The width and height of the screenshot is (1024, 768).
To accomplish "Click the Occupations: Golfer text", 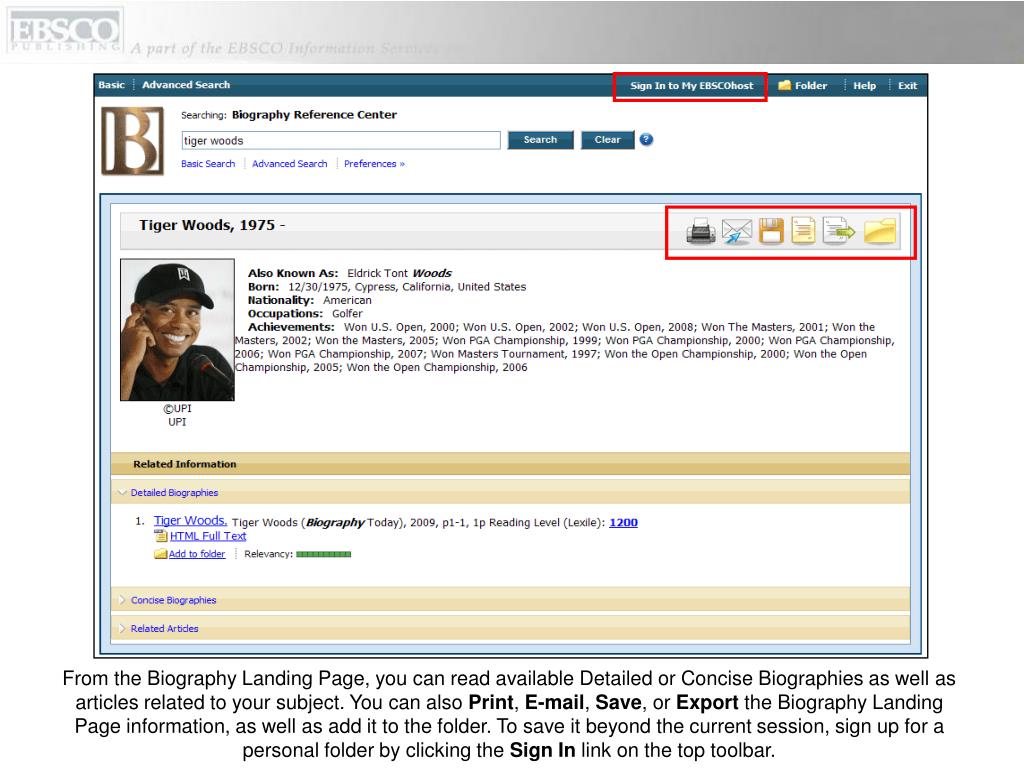I will pos(305,313).
